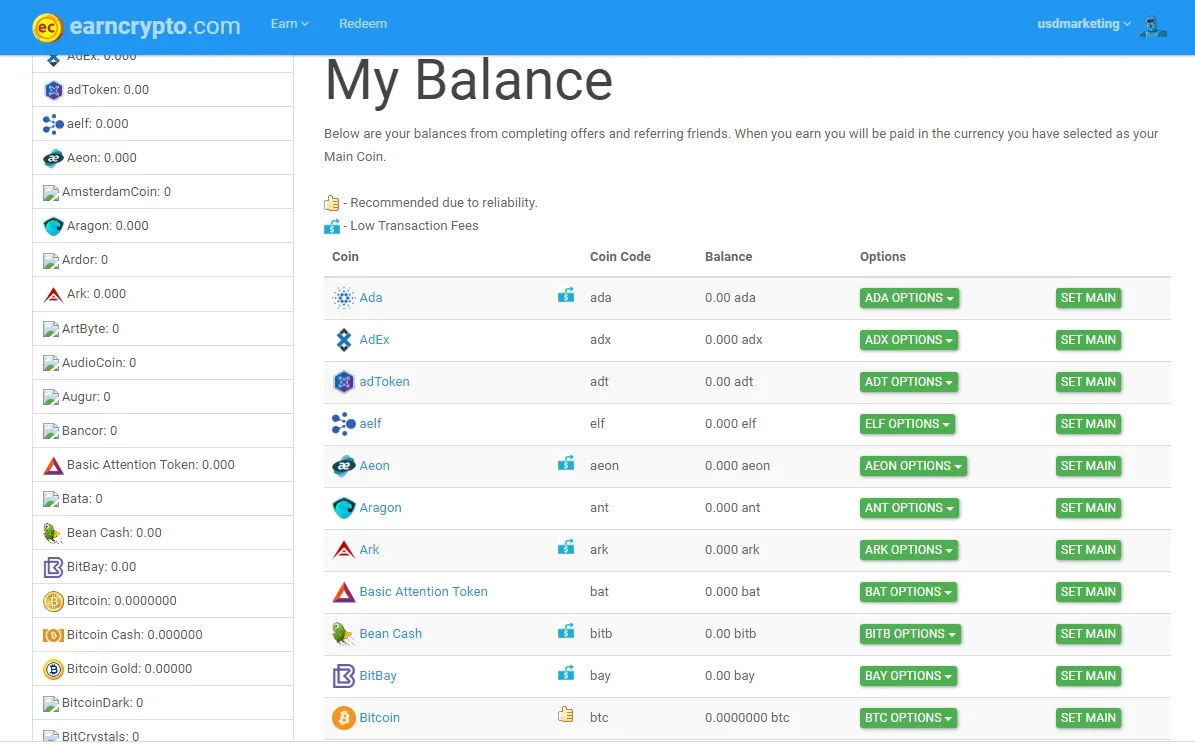Click the sidebar Bitcoin Gold icon
This screenshot has height=744, width=1195.
click(x=53, y=669)
